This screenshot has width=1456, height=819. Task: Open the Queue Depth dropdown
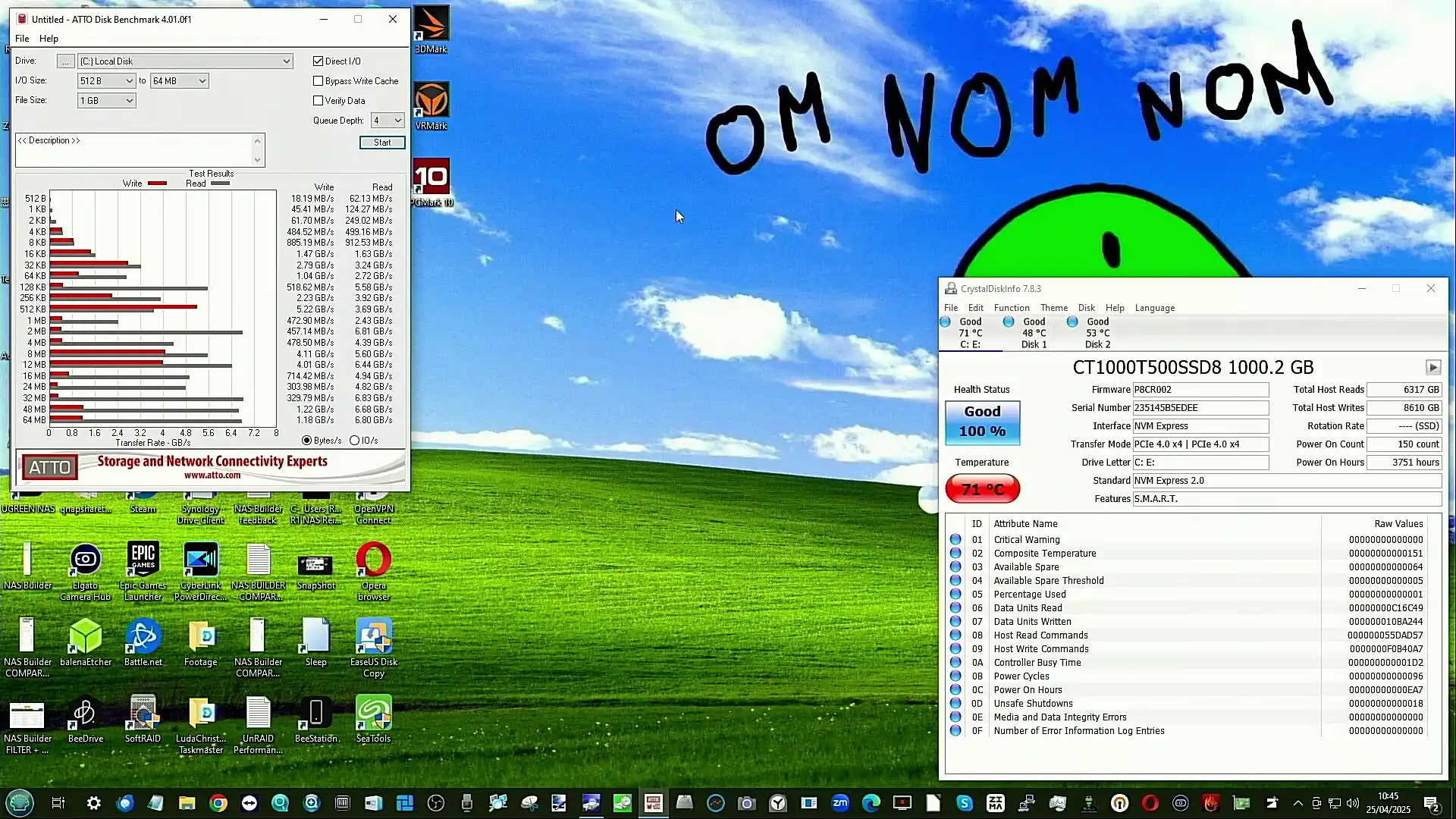[387, 121]
